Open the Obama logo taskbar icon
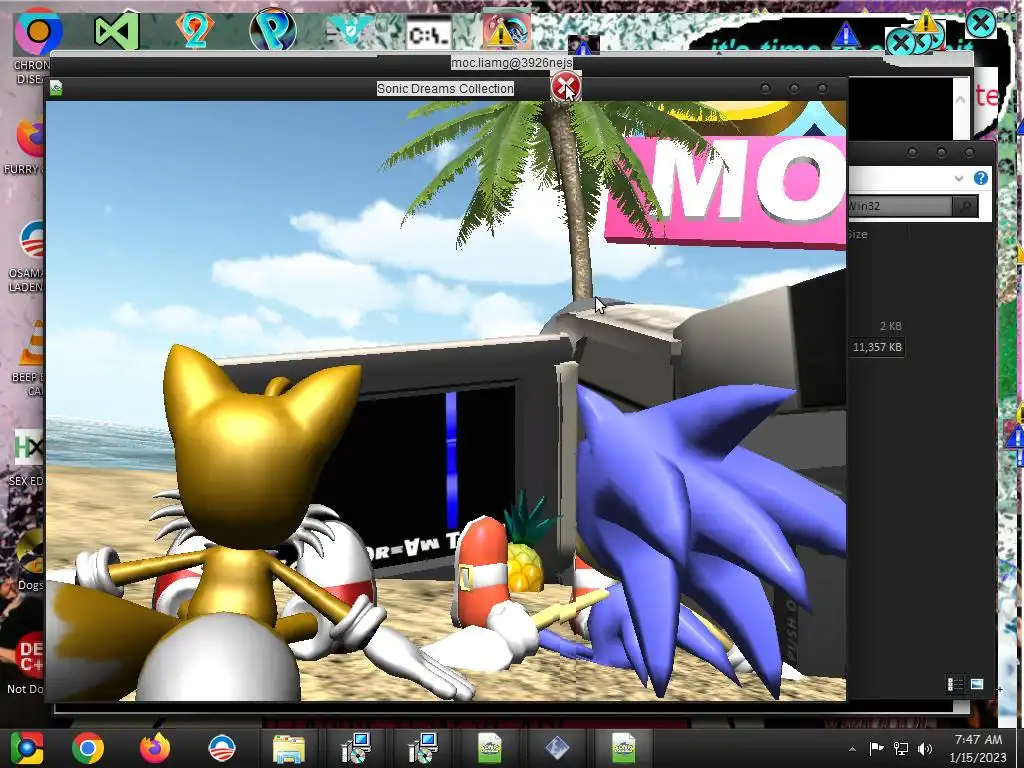Screen dimensions: 1024x768 222,748
